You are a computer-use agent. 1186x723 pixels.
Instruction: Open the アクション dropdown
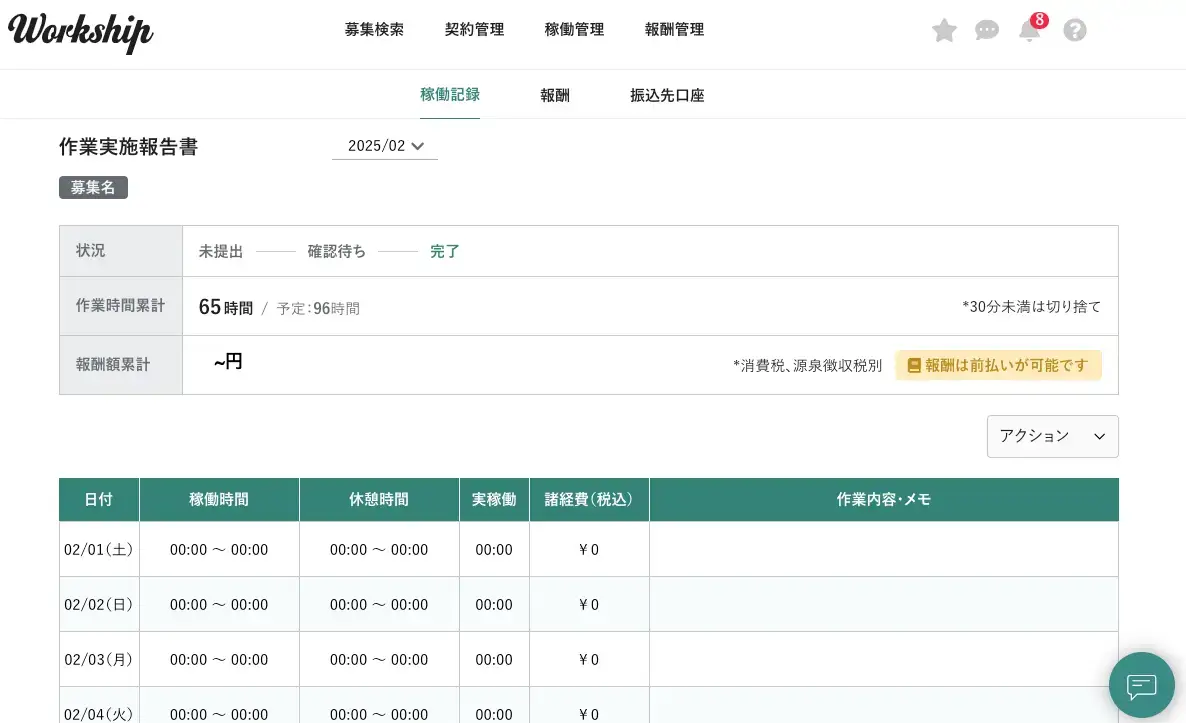click(x=1052, y=436)
